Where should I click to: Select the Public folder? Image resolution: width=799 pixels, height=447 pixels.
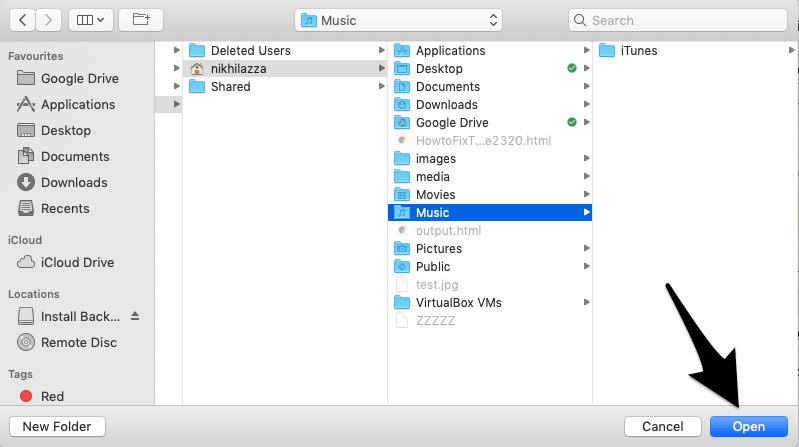pyautogui.click(x=490, y=267)
